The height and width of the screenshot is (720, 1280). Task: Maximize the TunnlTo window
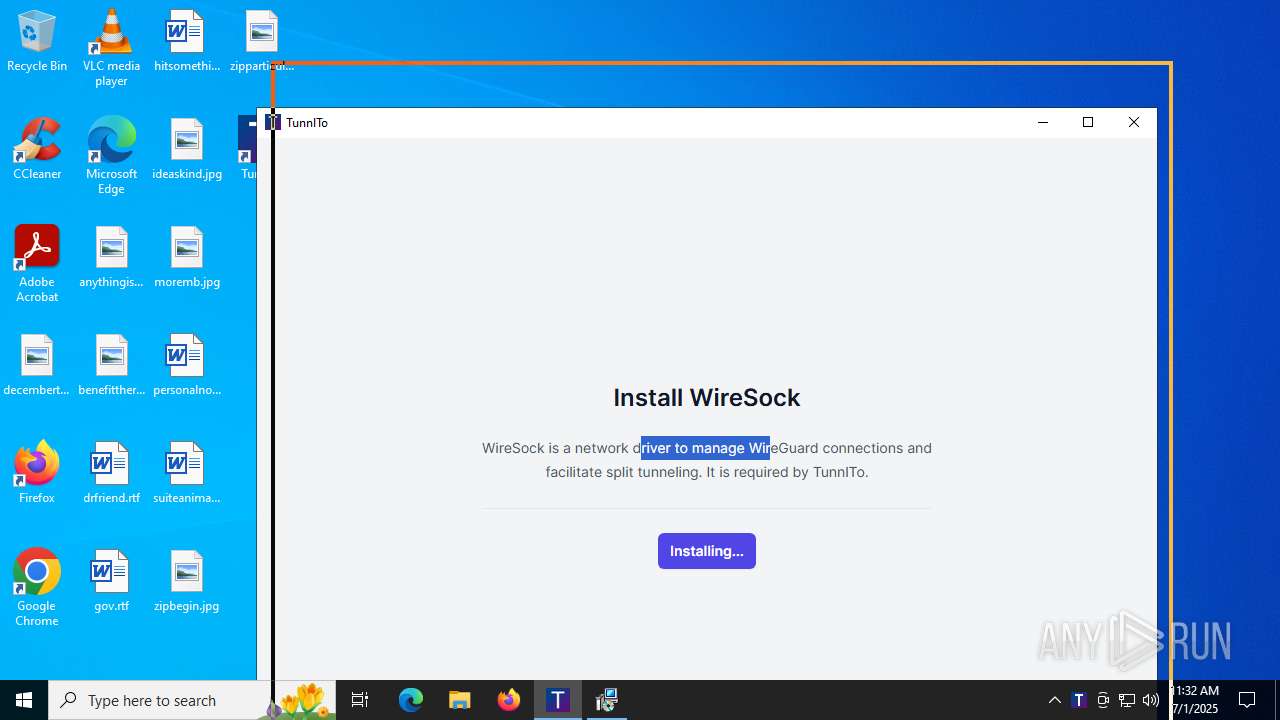coord(1088,122)
